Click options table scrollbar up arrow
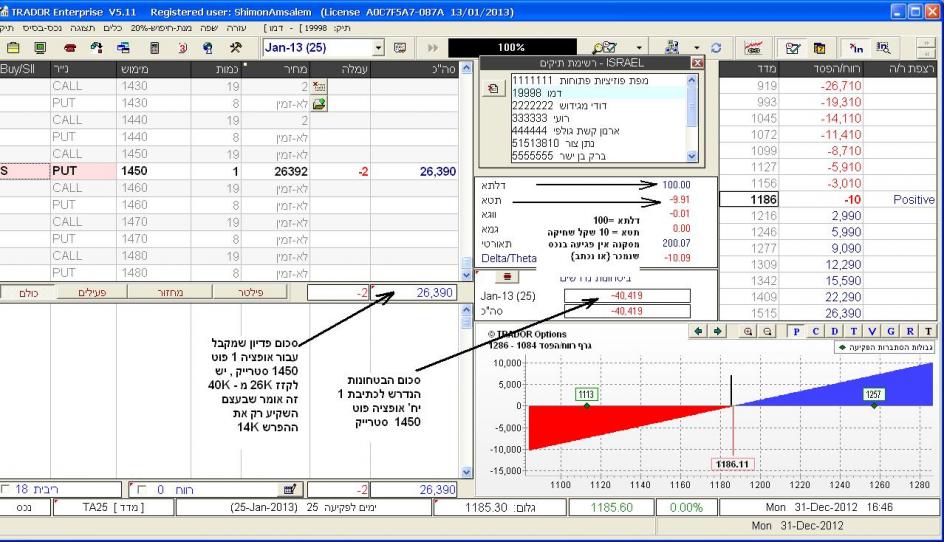944x542 pixels. point(466,68)
